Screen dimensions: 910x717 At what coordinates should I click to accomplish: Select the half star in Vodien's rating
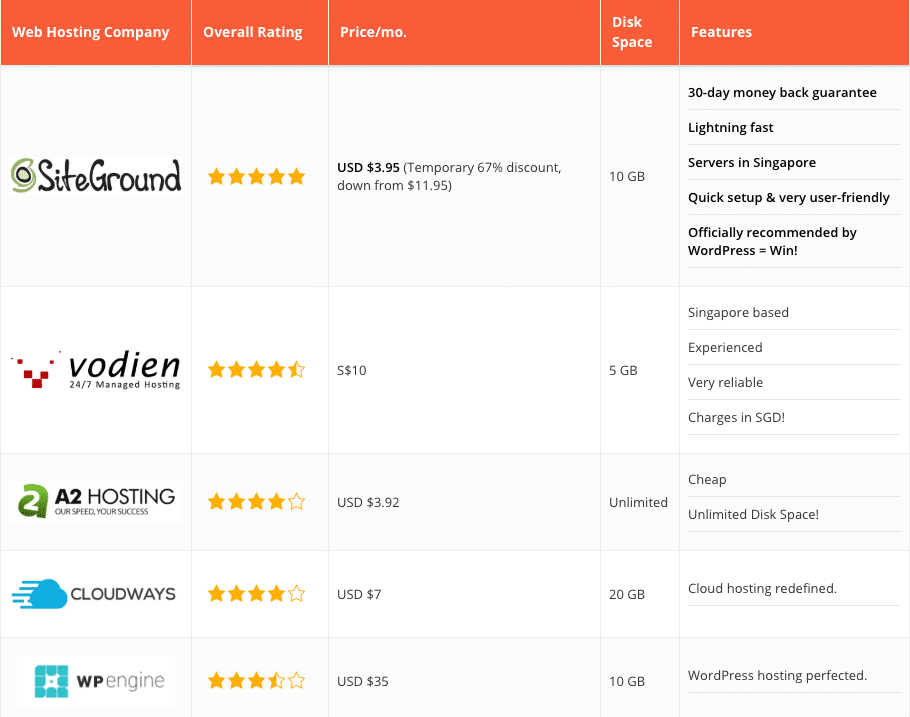click(297, 369)
